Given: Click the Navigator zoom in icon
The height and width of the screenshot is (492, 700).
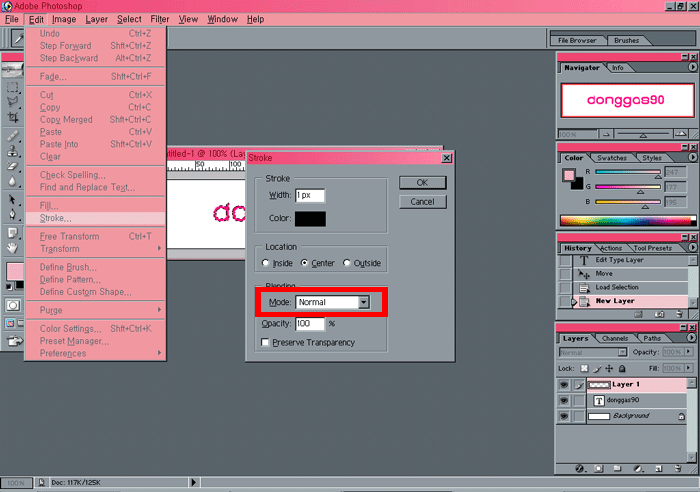Looking at the screenshot, I should pos(680,134).
